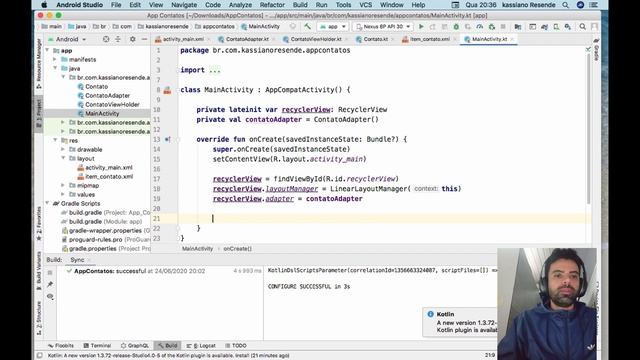640x360 pixels.
Task: Open the TODO tool window
Action: pyautogui.click(x=236, y=345)
